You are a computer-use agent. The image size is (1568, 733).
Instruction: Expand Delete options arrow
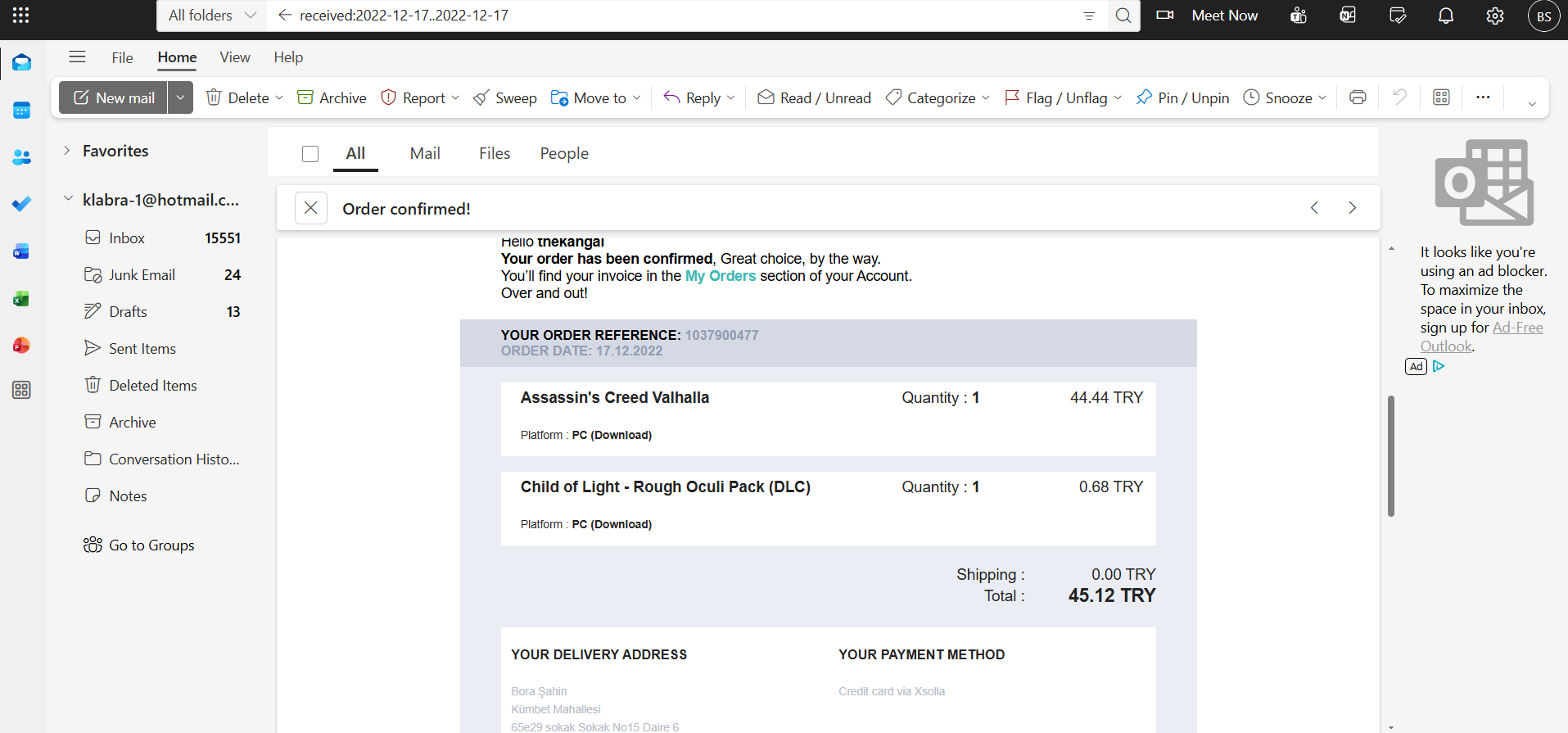[x=279, y=97]
